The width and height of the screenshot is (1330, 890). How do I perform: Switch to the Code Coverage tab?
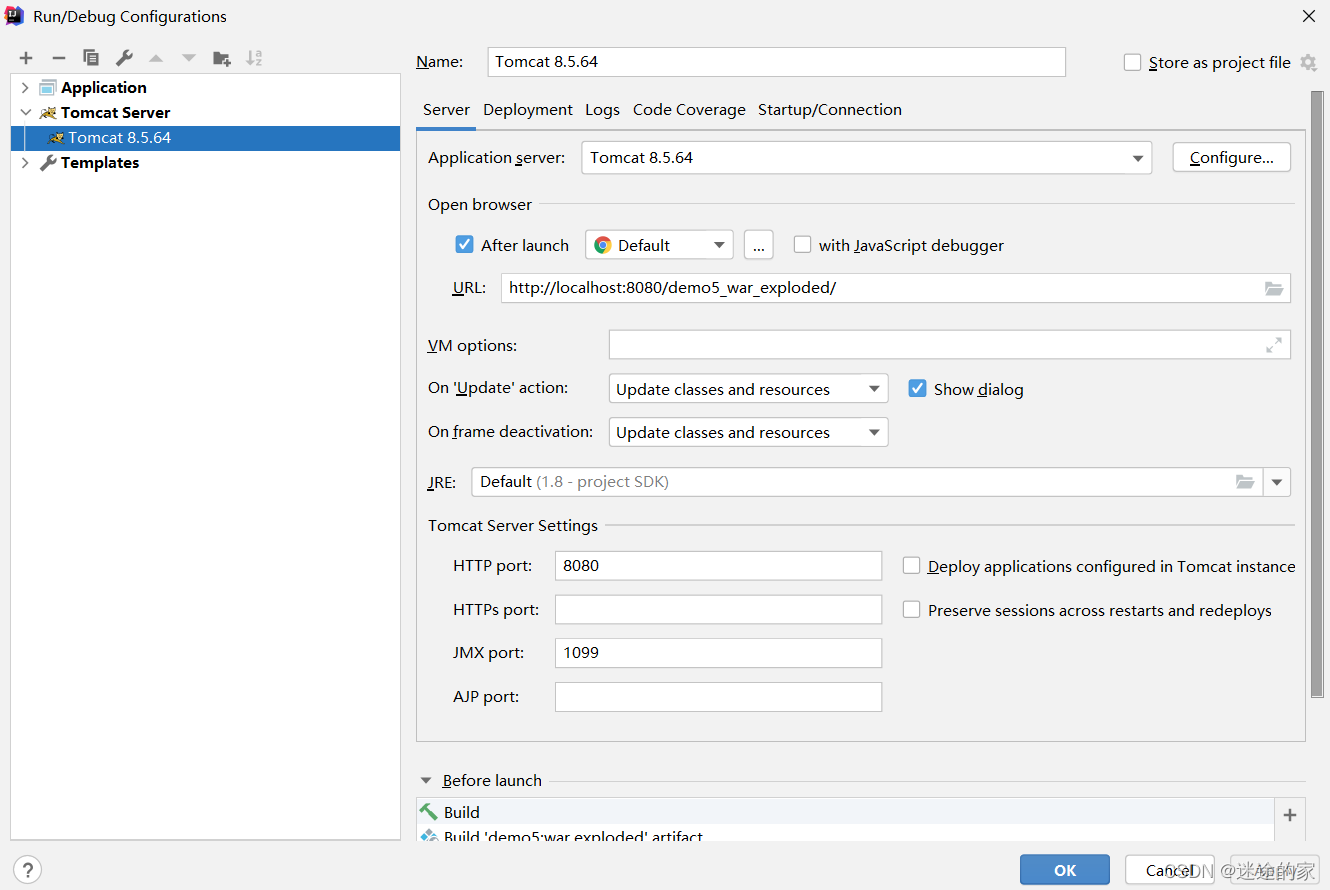point(689,110)
